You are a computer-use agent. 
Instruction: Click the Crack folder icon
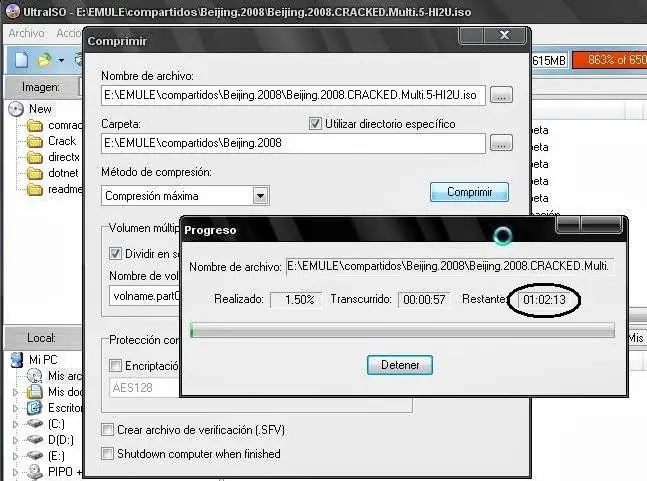tap(35, 141)
